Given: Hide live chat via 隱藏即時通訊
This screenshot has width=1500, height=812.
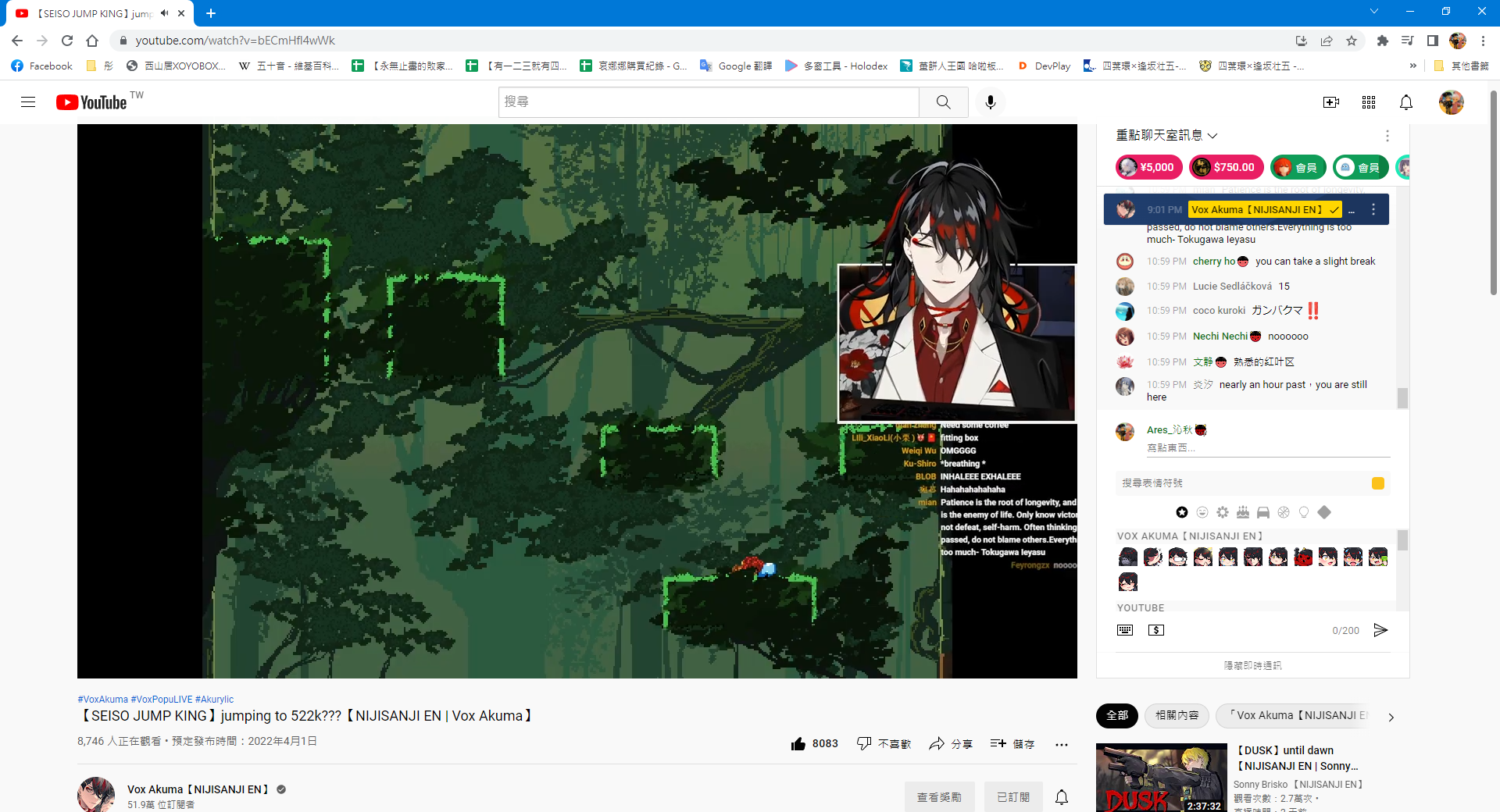Looking at the screenshot, I should click(1253, 665).
